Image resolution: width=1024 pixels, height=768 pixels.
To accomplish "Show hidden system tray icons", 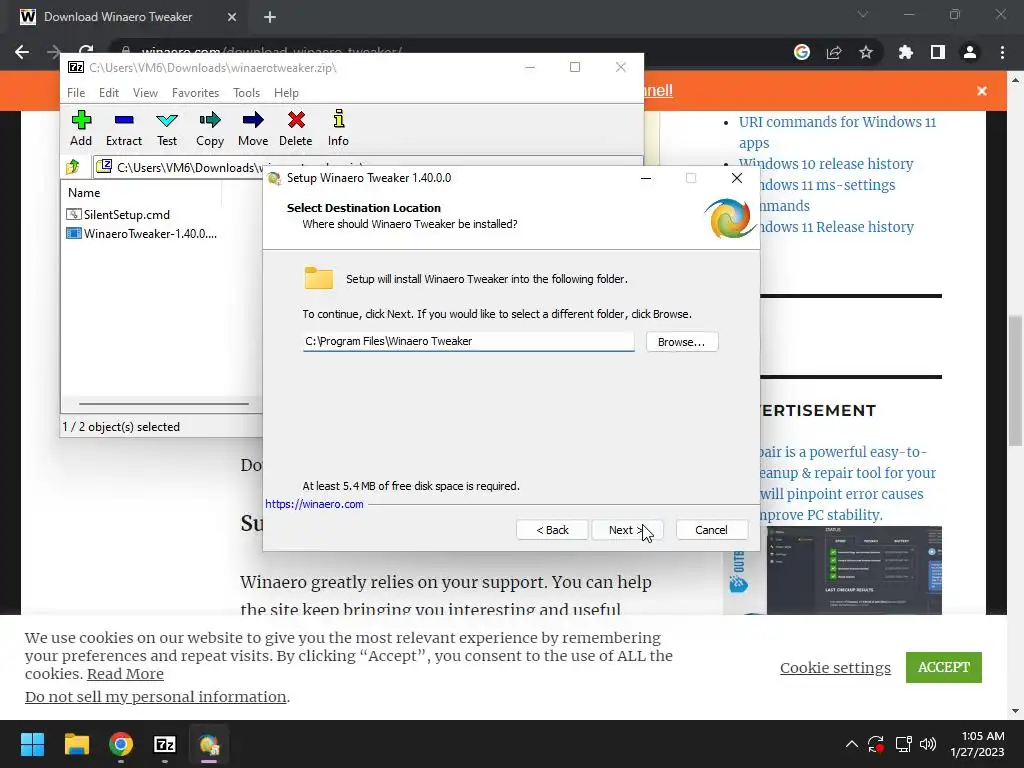I will pos(852,744).
